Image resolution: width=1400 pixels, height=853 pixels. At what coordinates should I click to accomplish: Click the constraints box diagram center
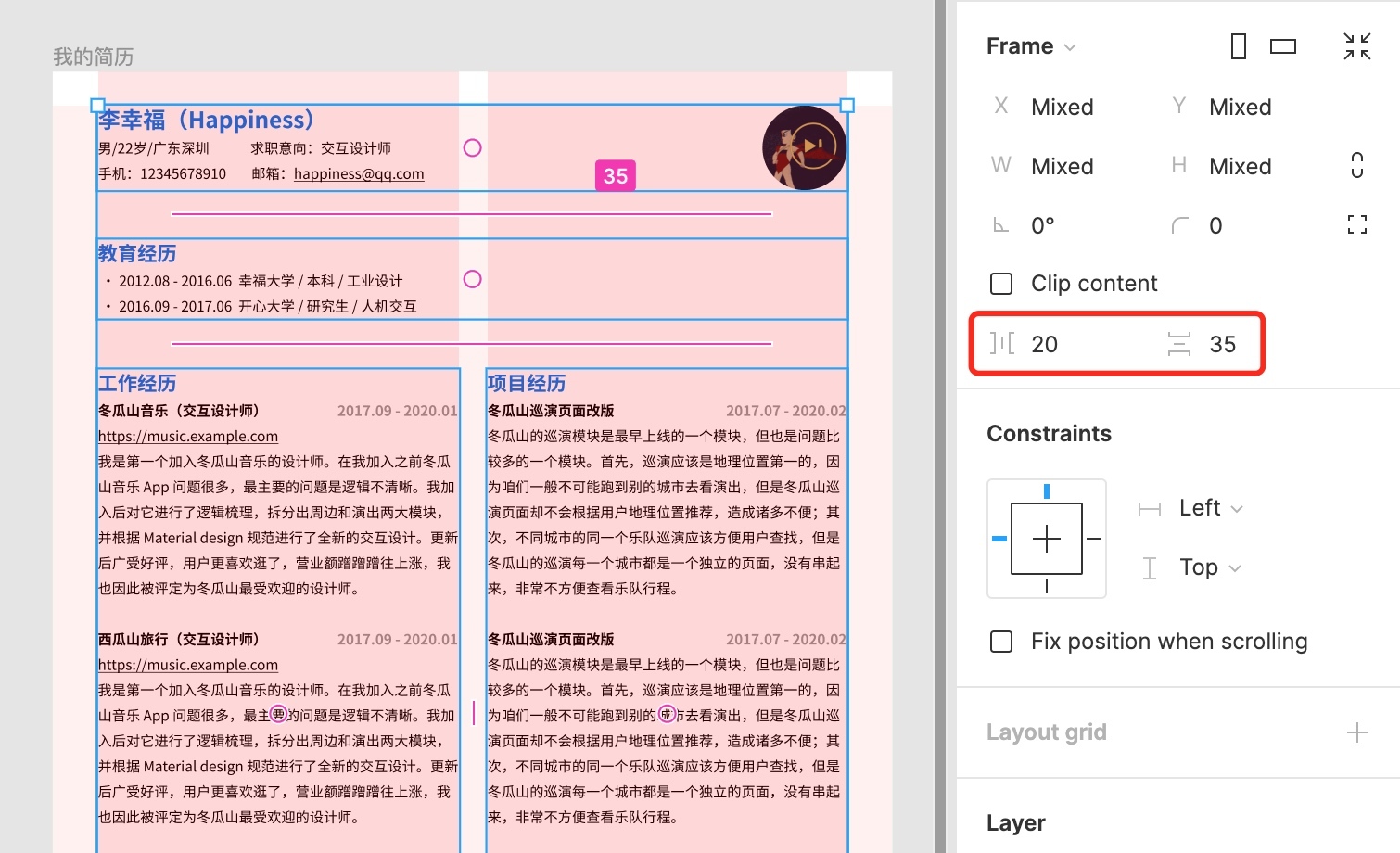[1047, 539]
